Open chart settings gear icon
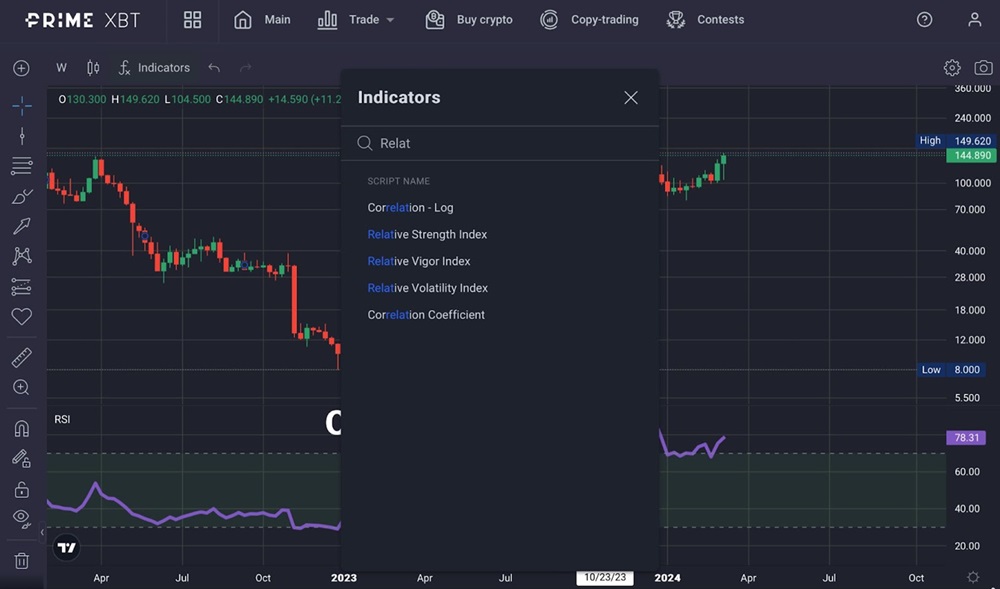1000x589 pixels. pos(952,68)
